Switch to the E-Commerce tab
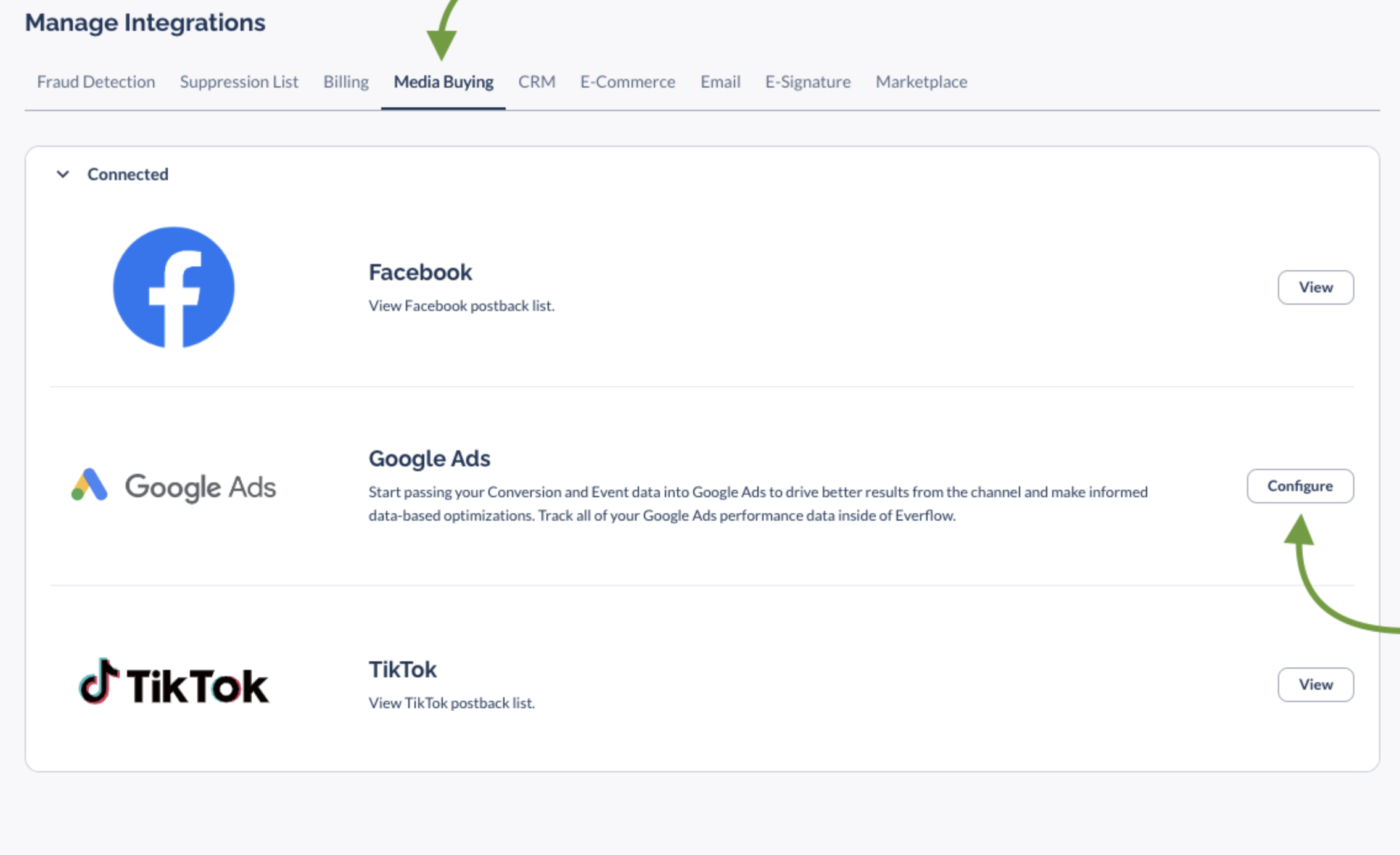 tap(627, 82)
